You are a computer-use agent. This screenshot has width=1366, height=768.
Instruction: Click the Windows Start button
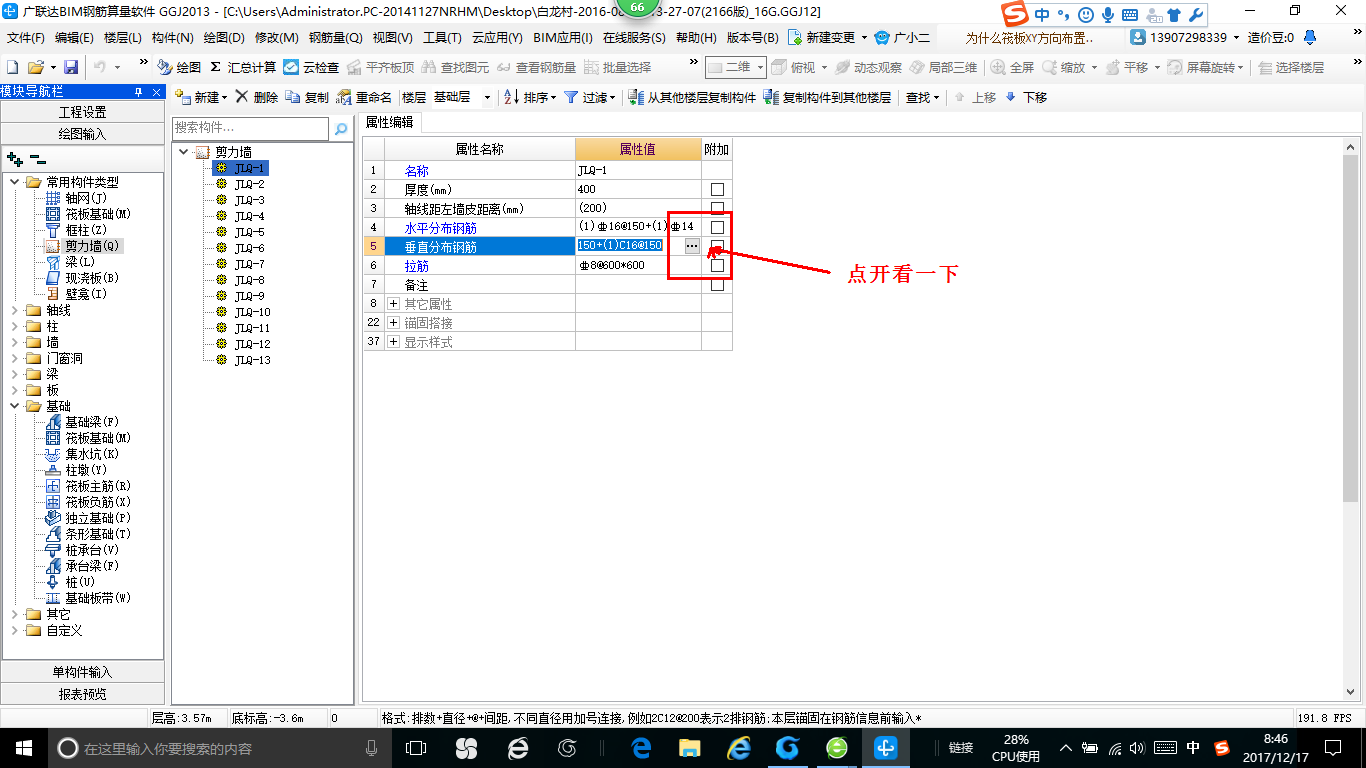(23, 748)
